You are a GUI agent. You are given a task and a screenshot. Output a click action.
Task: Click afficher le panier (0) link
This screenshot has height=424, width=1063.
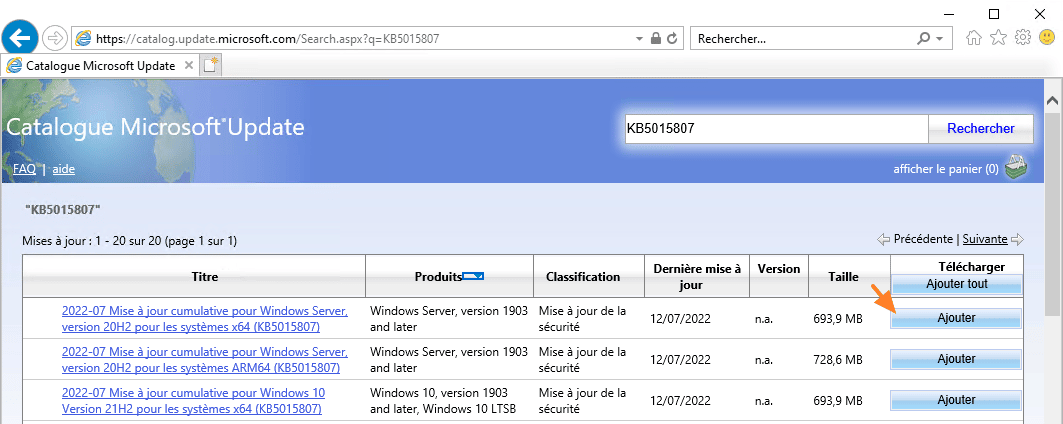(946, 169)
